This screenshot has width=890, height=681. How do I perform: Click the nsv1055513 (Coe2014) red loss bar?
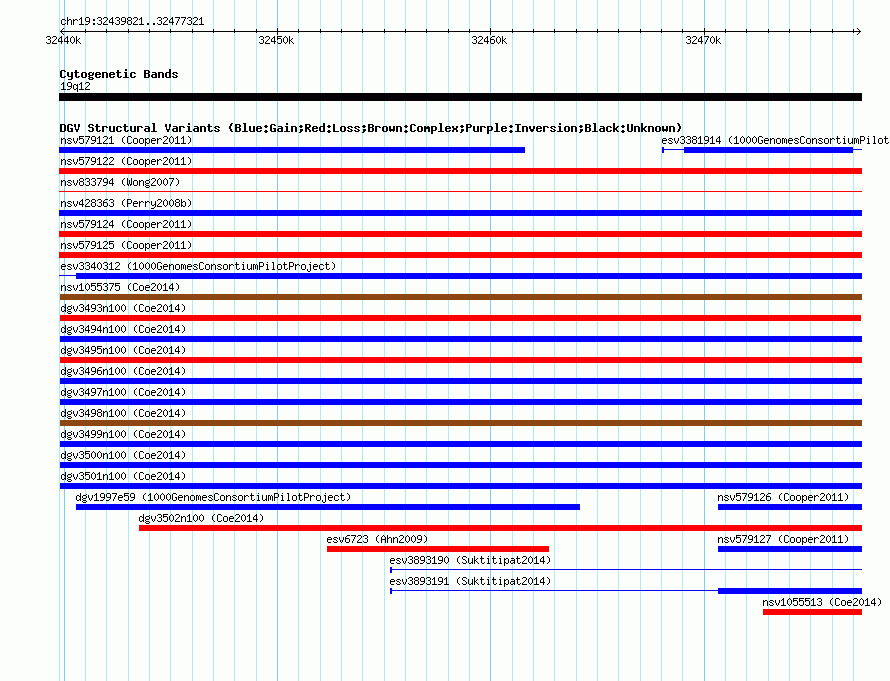pos(813,612)
